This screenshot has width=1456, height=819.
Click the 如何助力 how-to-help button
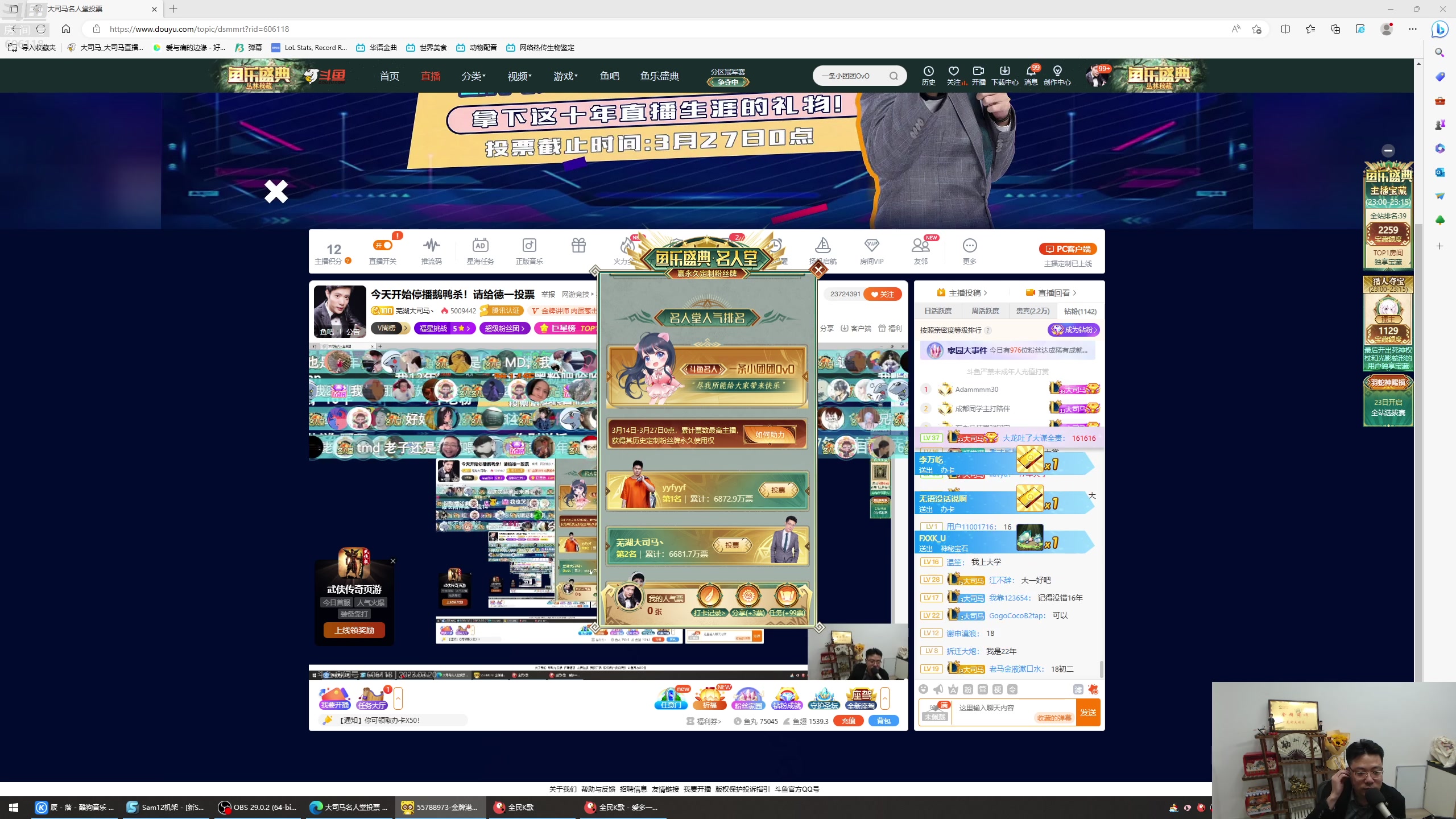click(x=770, y=435)
